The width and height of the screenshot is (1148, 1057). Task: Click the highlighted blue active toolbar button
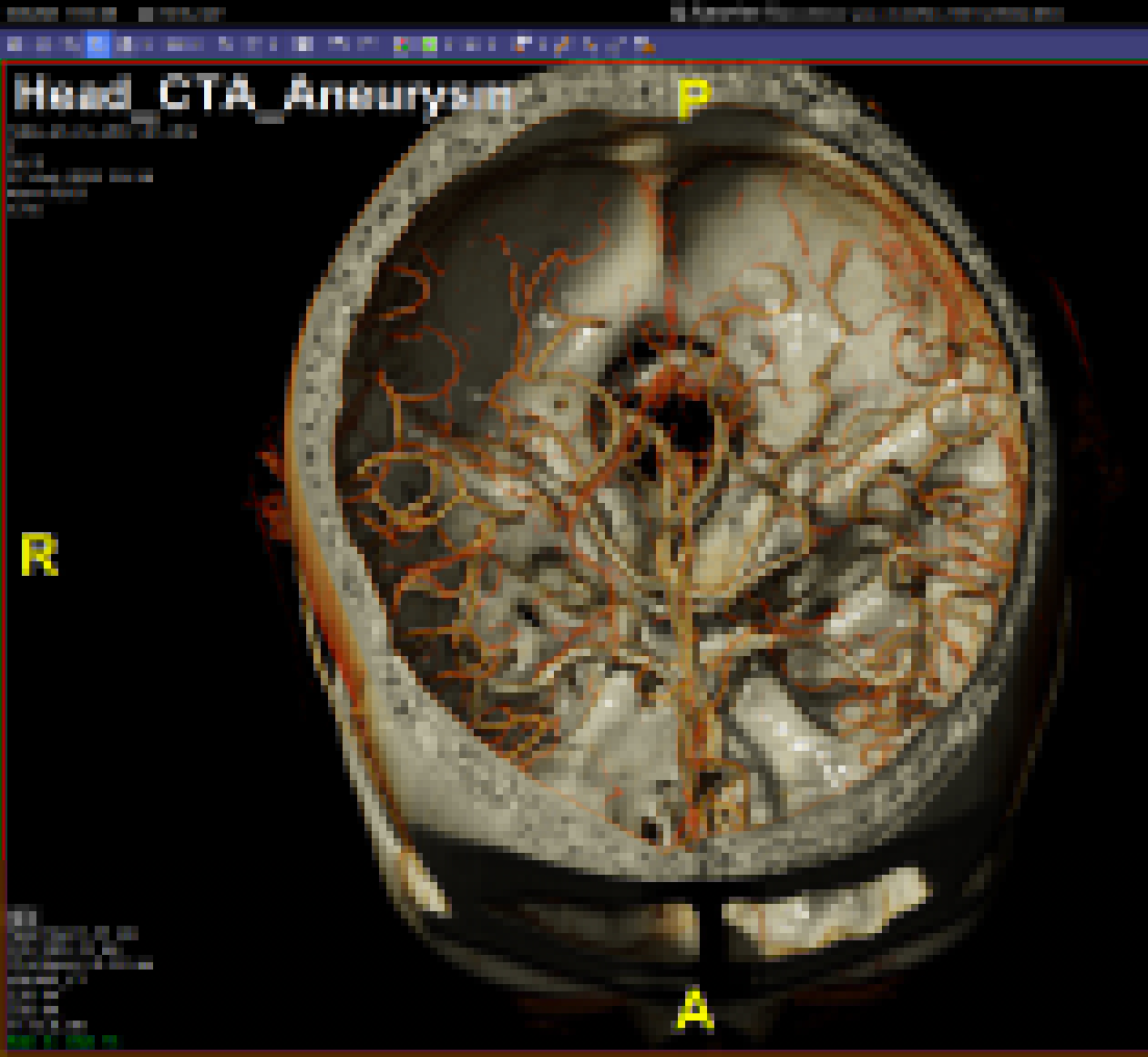pos(98,44)
